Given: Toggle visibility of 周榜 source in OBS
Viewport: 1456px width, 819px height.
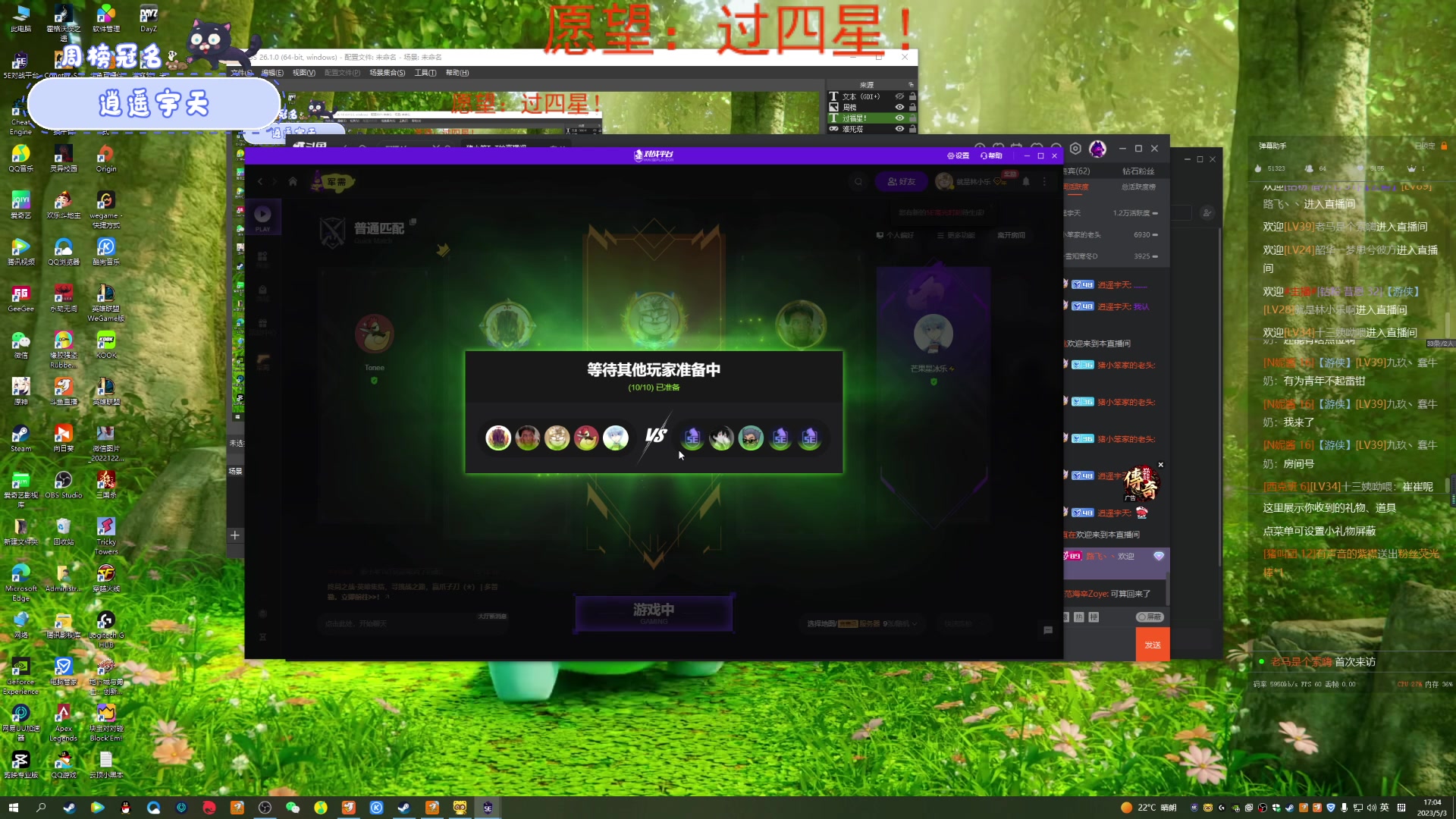Looking at the screenshot, I should click(x=900, y=107).
